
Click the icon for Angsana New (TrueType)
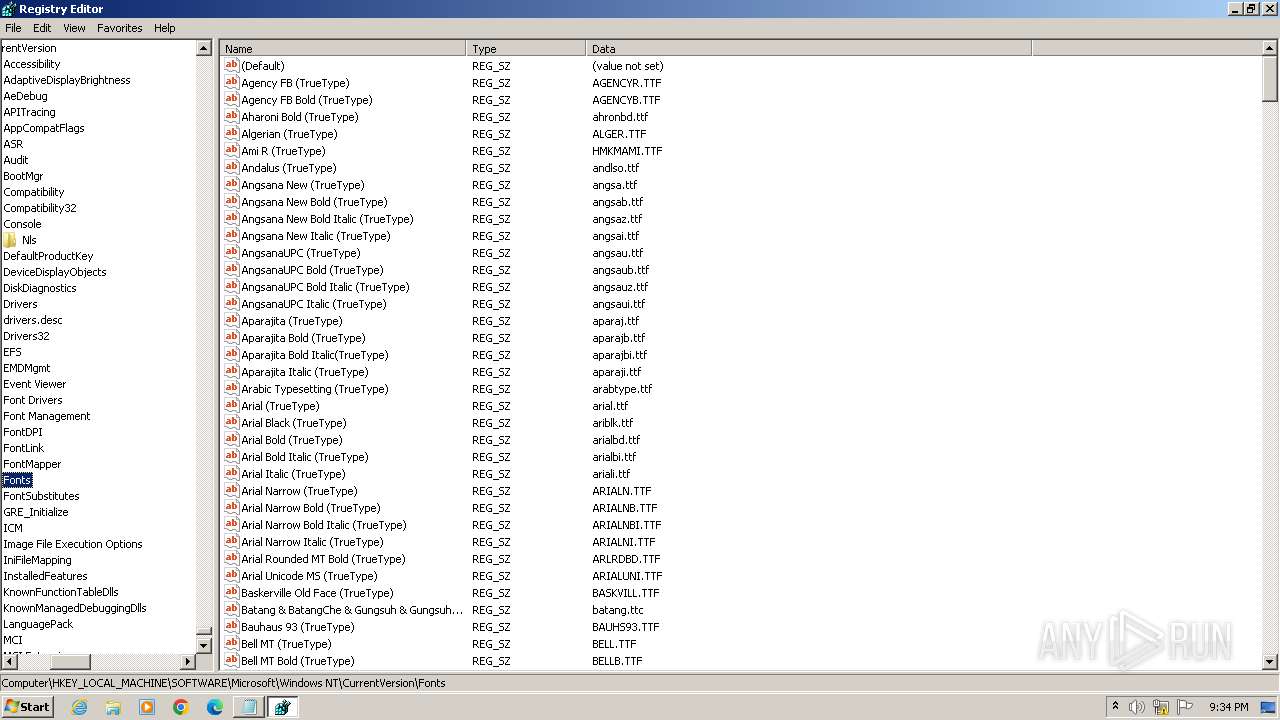(231, 185)
